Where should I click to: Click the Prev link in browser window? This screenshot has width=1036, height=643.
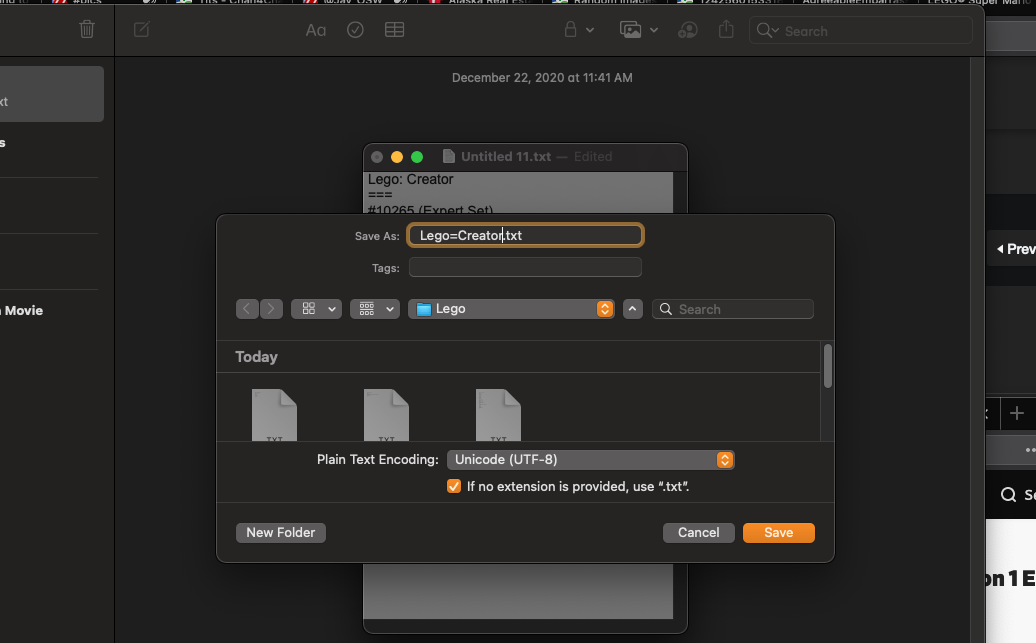click(1016, 249)
